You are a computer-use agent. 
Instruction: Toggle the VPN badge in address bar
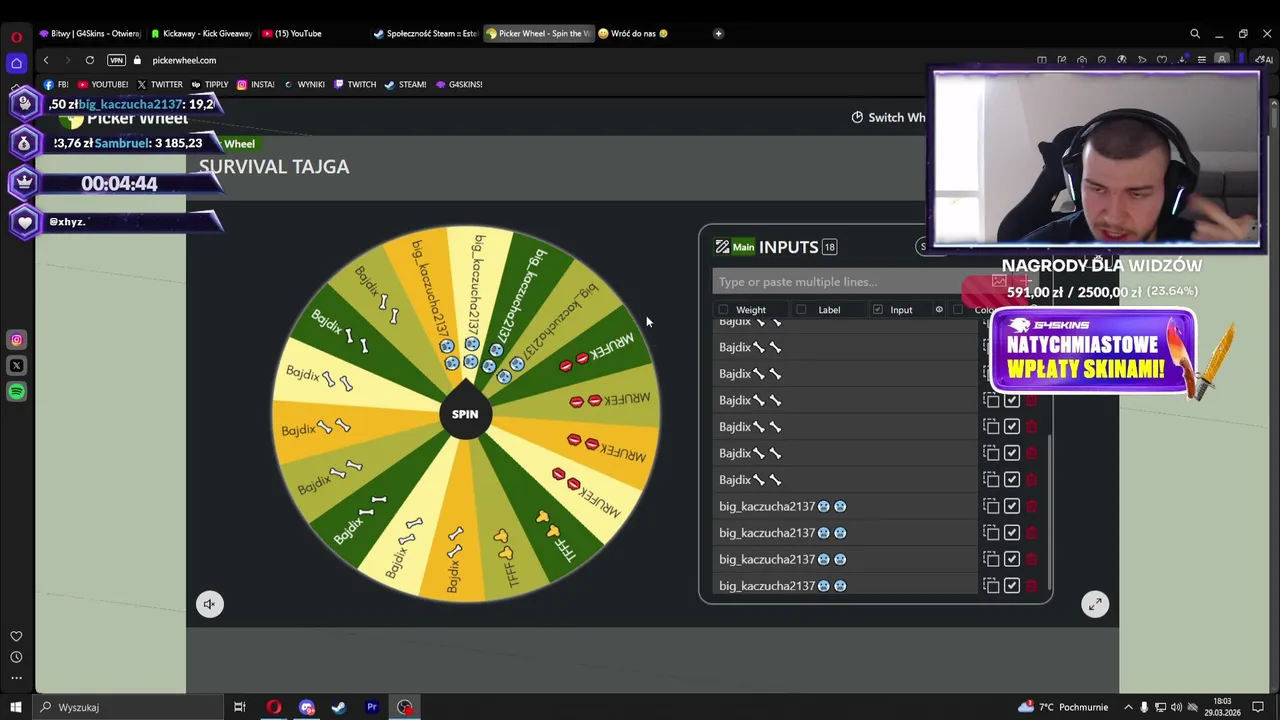click(116, 60)
